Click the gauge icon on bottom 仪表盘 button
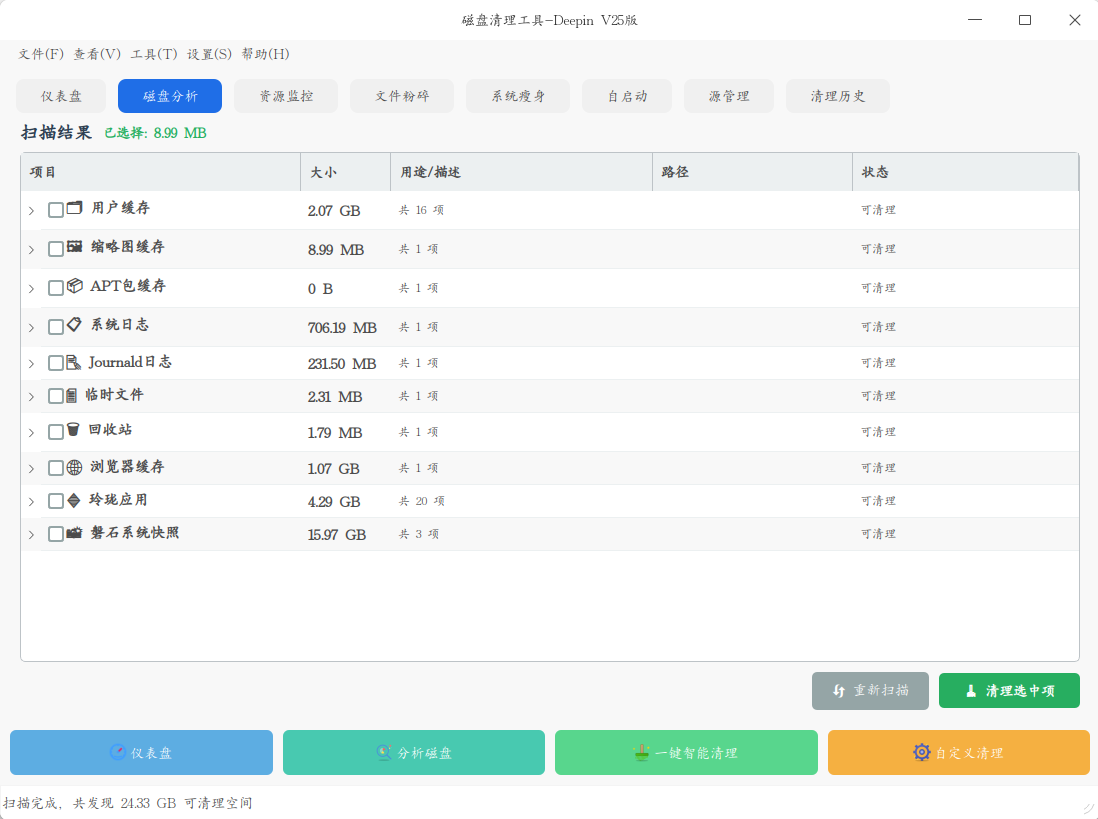The image size is (1098, 819). pos(118,752)
